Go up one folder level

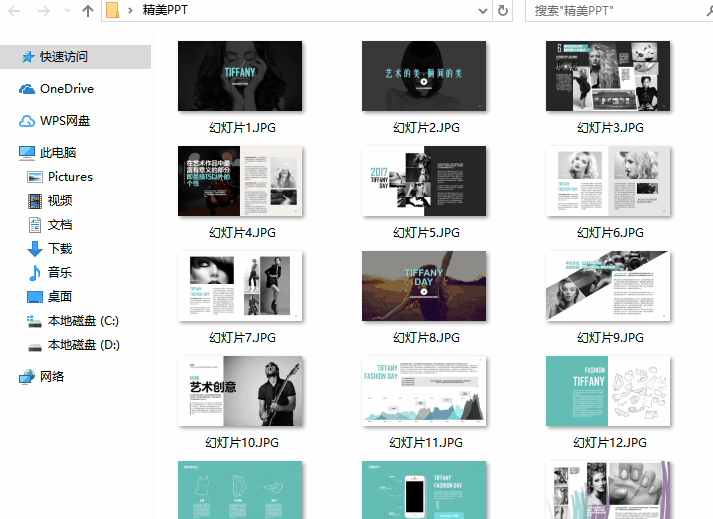click(x=87, y=10)
